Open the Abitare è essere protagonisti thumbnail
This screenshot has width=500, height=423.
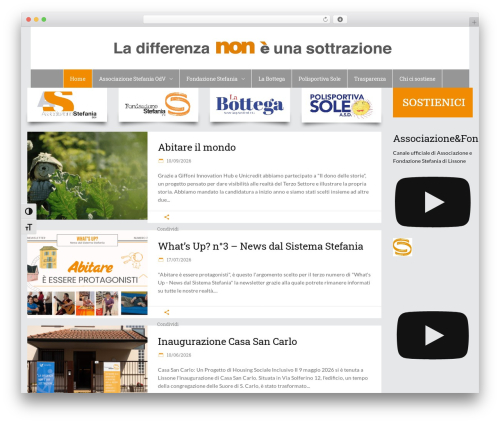tap(87, 274)
